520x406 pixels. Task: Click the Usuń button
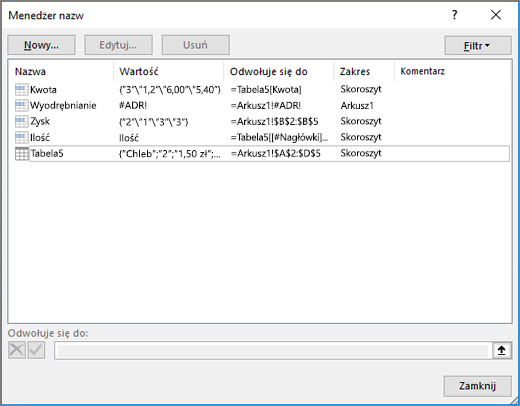[196, 45]
